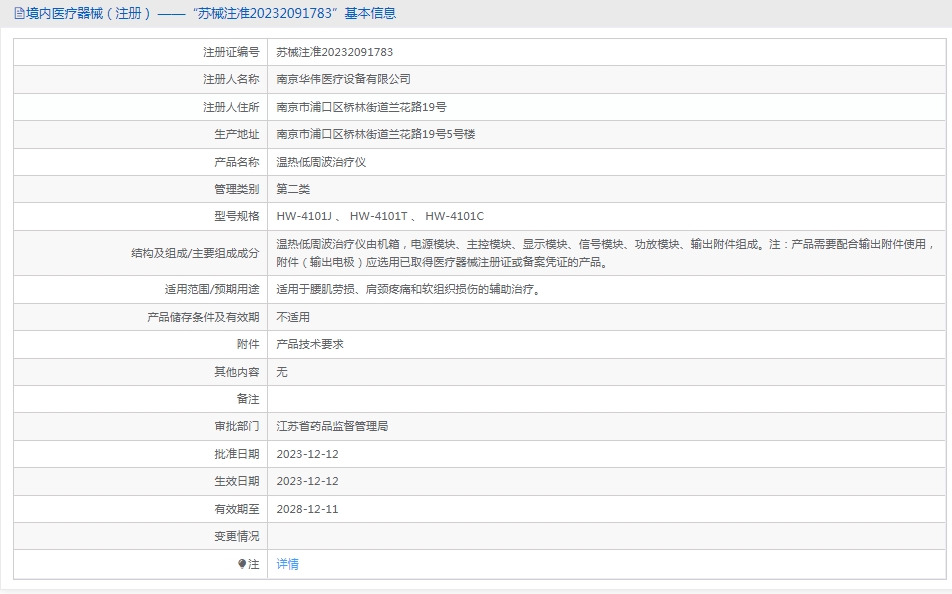Click the 批准日期 row label
The width and height of the screenshot is (952, 594).
(237, 454)
